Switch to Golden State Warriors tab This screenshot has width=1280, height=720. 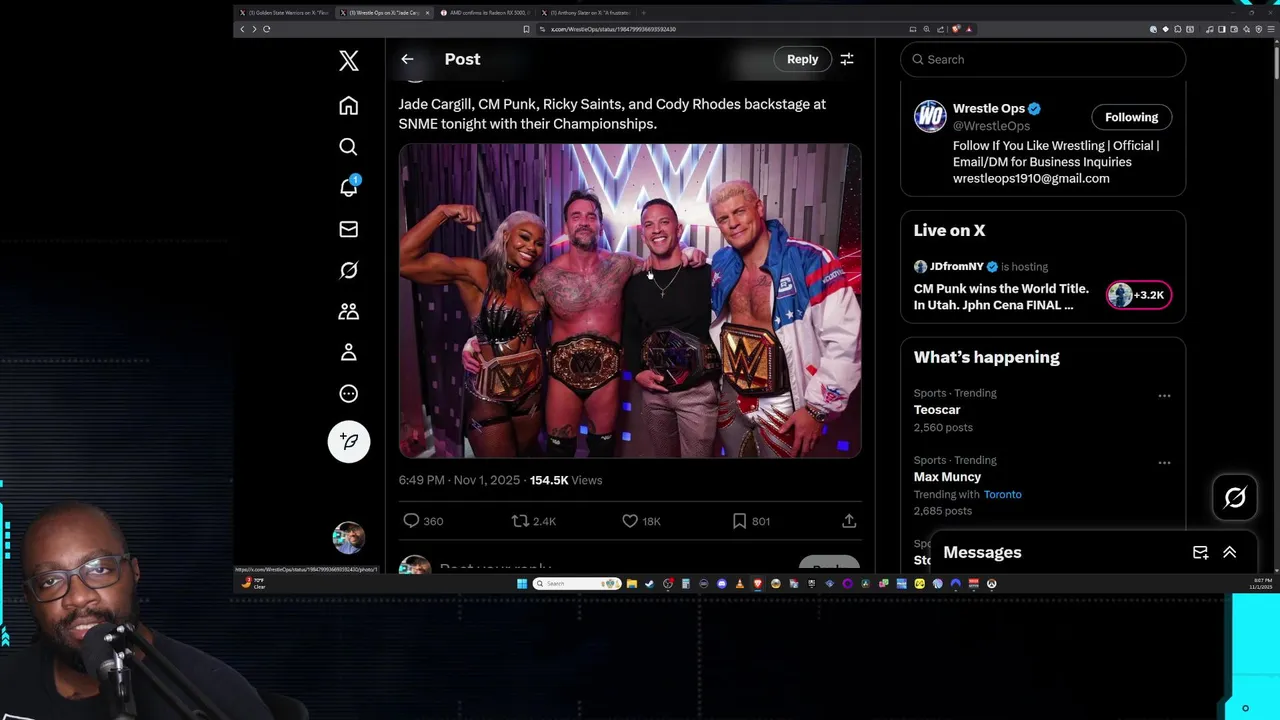pyautogui.click(x=285, y=13)
